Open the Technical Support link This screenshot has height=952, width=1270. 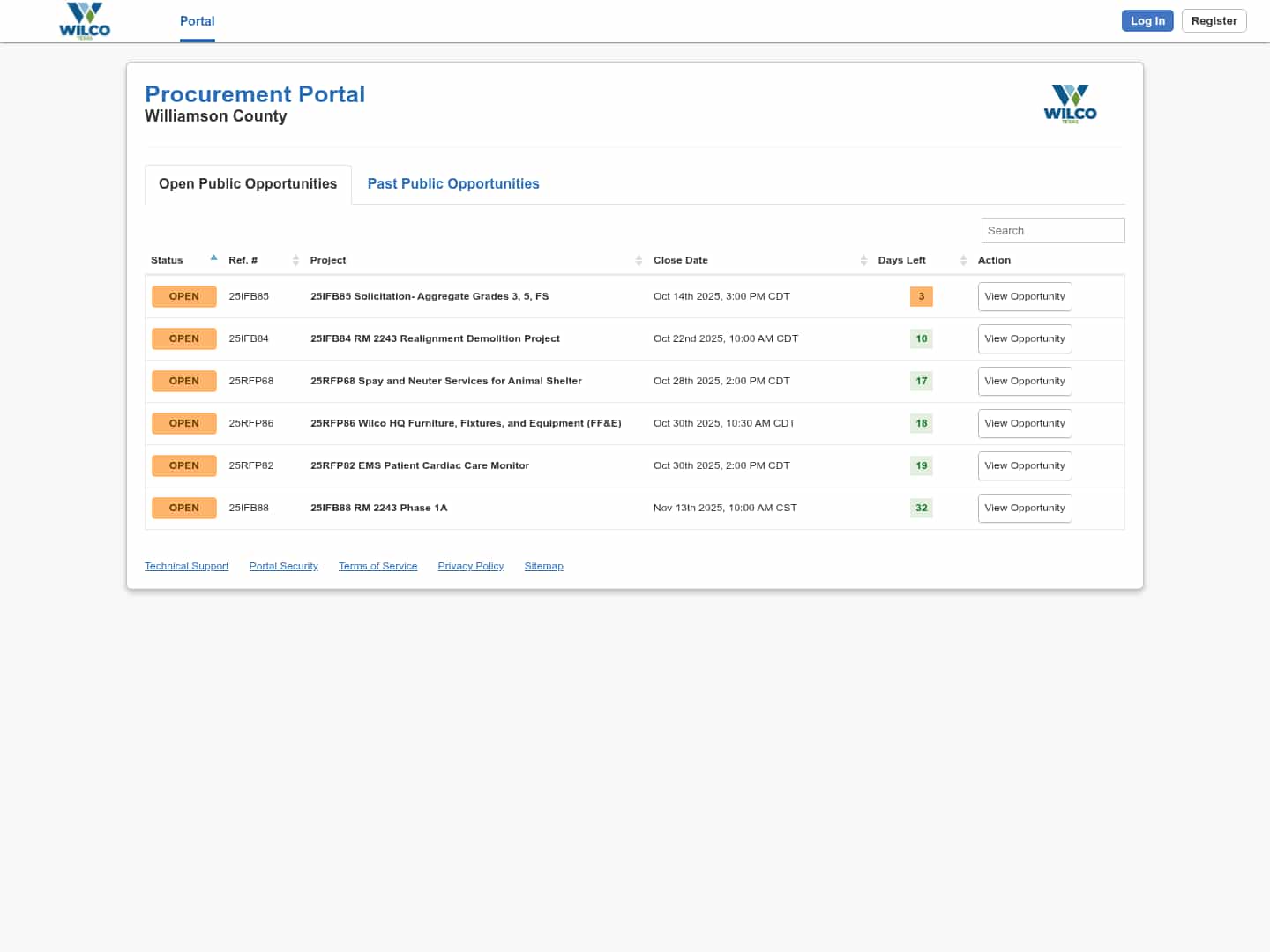186,567
